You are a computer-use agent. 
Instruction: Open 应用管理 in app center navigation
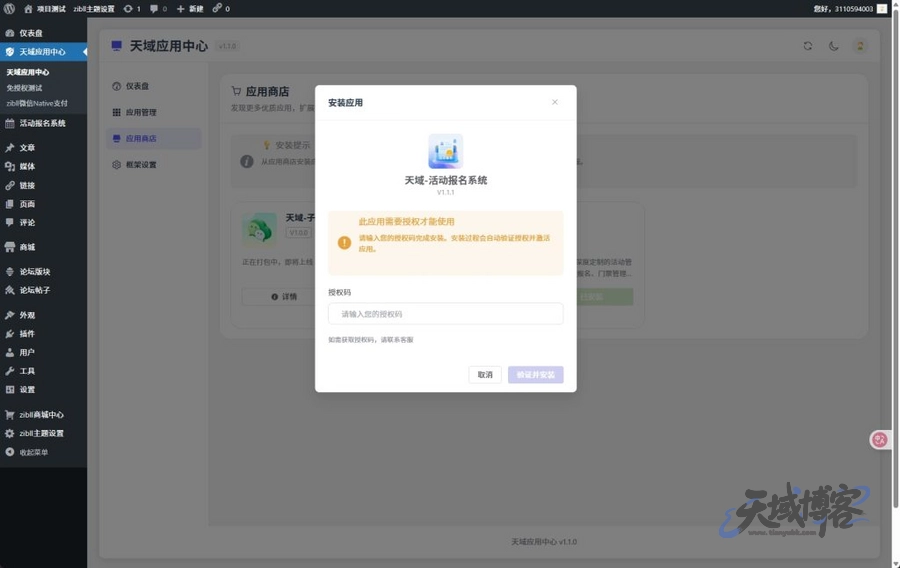(x=154, y=112)
